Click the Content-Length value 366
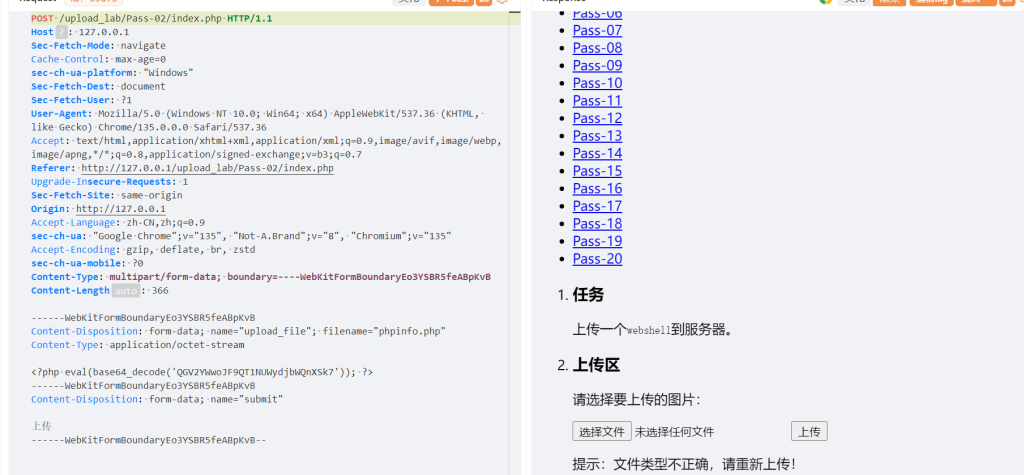The width and height of the screenshot is (1024, 475). 160,291
